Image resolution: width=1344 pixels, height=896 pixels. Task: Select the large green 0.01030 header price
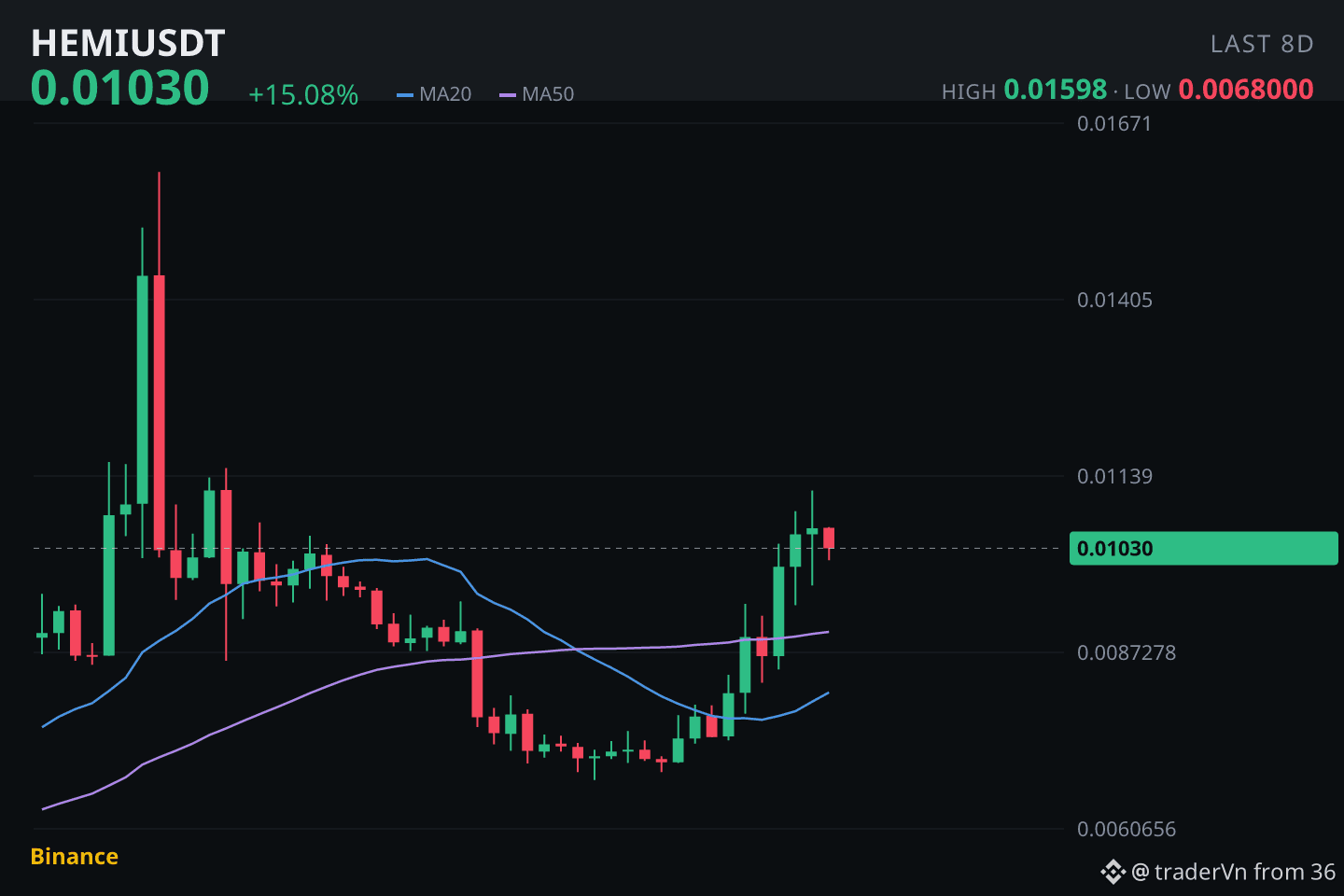pos(119,88)
